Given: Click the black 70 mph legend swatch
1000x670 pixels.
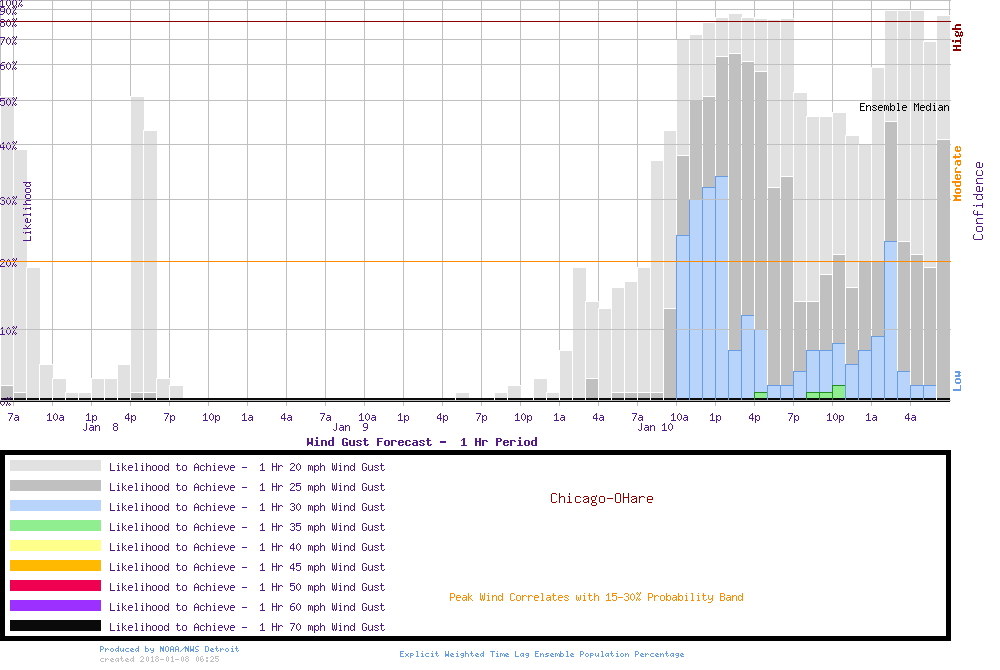Looking at the screenshot, I should point(55,626).
